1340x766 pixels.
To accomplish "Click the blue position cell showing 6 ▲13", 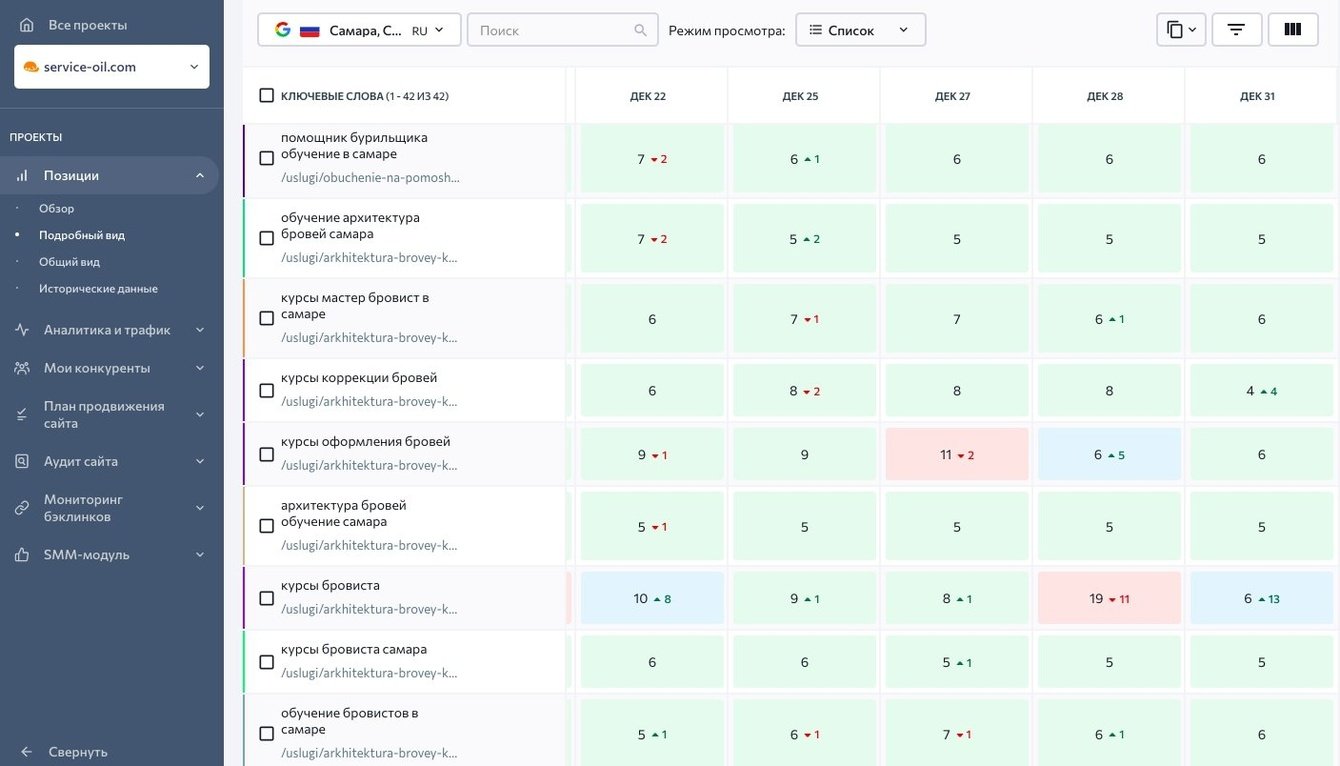I will click(x=1261, y=599).
